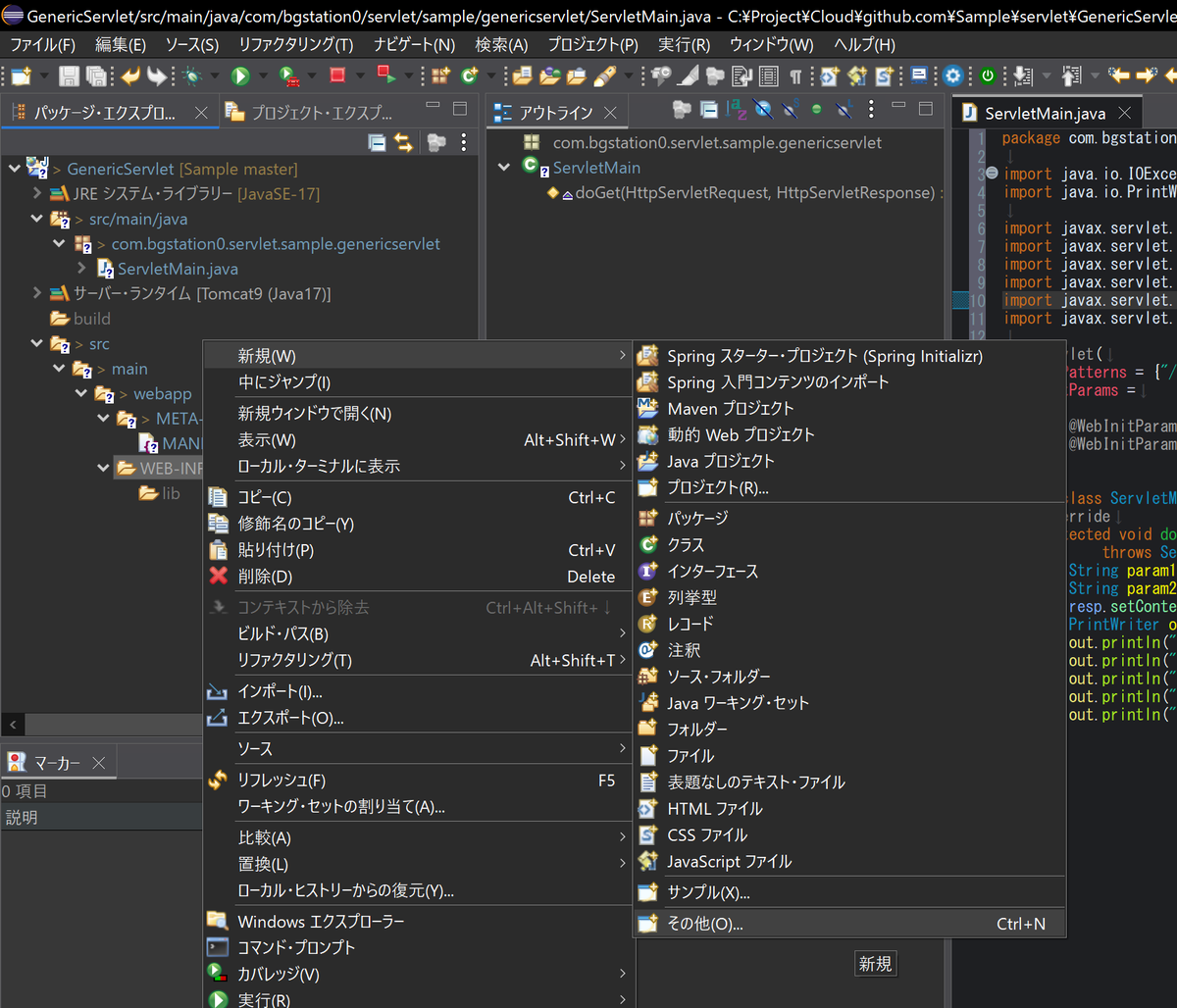Choose フォルダー in New submenu

point(849,730)
